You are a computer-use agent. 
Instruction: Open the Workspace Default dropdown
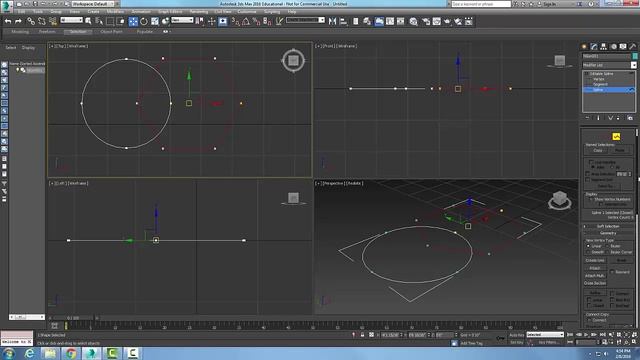[93, 4]
